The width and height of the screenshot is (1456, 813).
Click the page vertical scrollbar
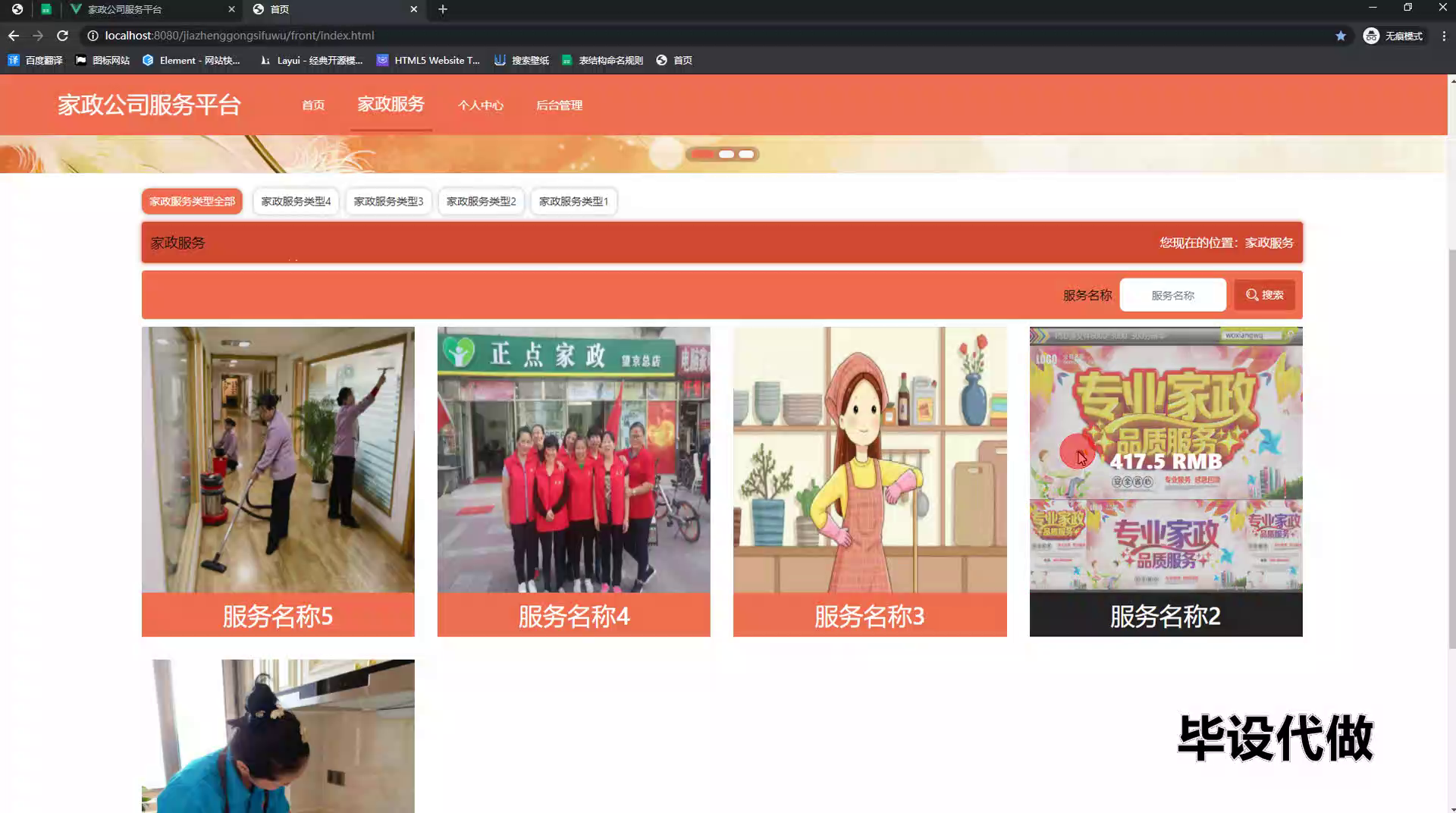coord(1451,447)
